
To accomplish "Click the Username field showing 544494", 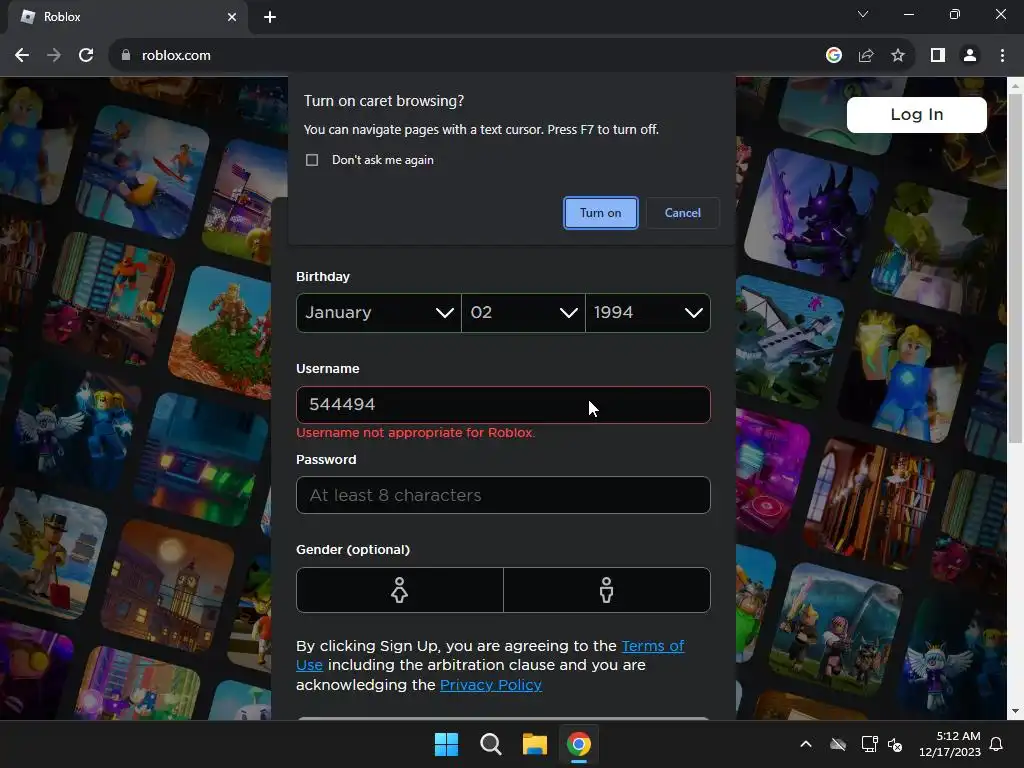I will click(x=503, y=405).
